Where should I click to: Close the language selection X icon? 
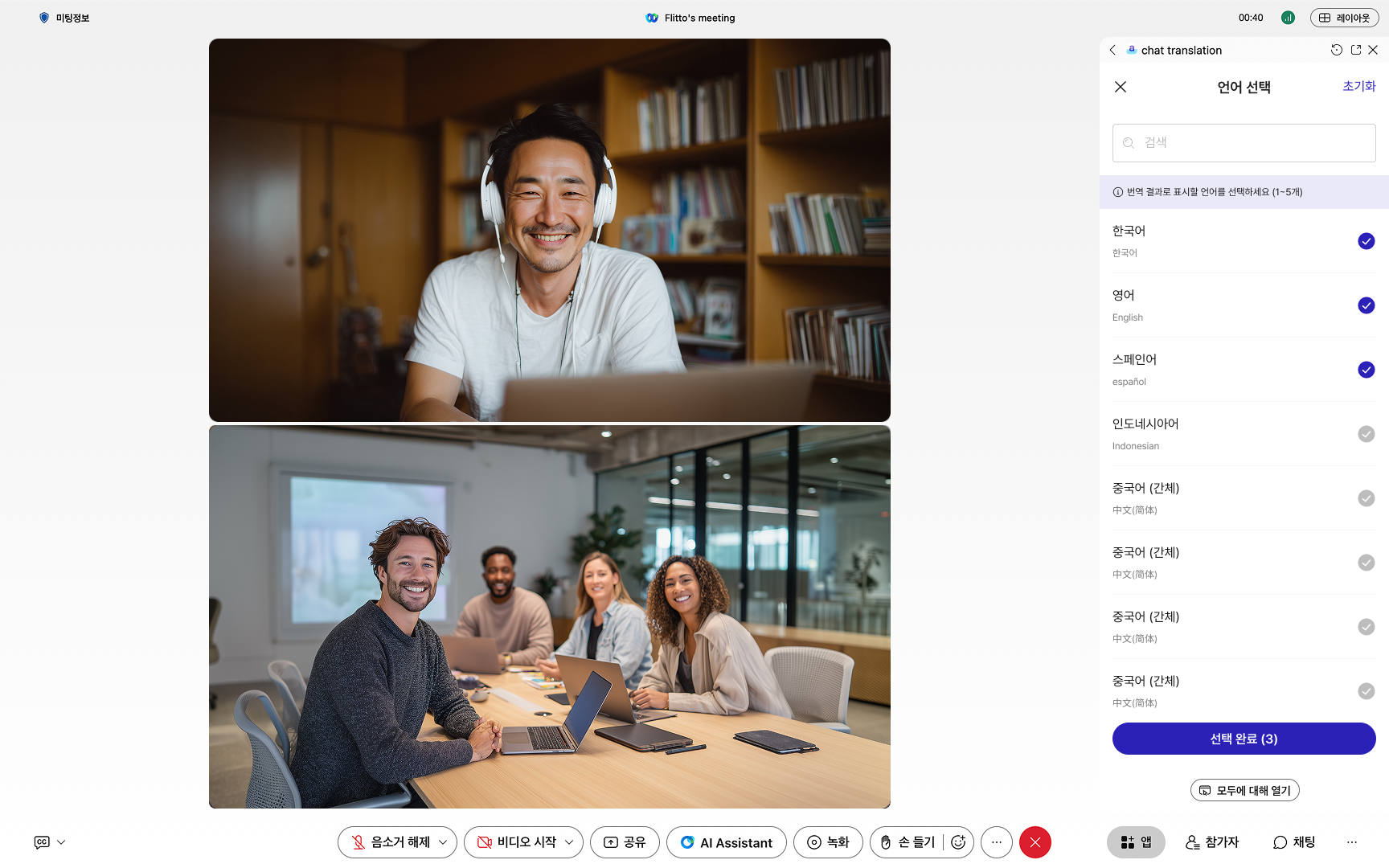coord(1121,87)
